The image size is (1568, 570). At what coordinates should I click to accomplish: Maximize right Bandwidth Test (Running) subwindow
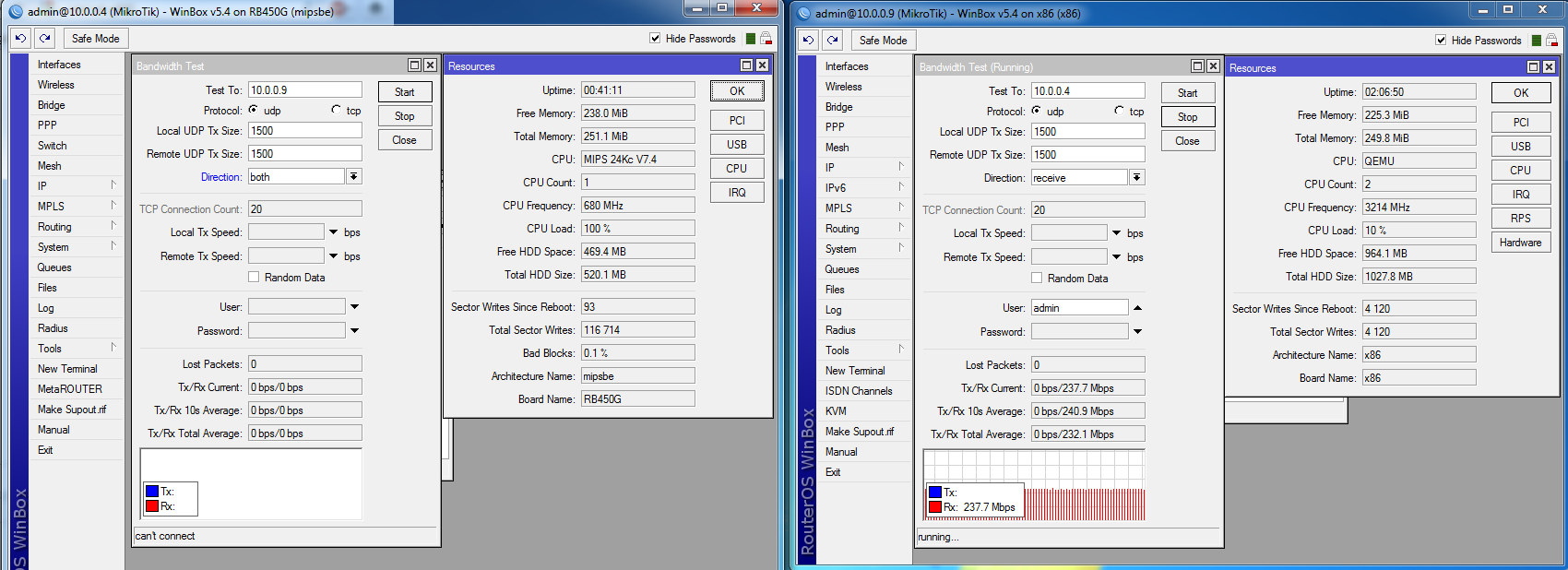pyautogui.click(x=1198, y=66)
